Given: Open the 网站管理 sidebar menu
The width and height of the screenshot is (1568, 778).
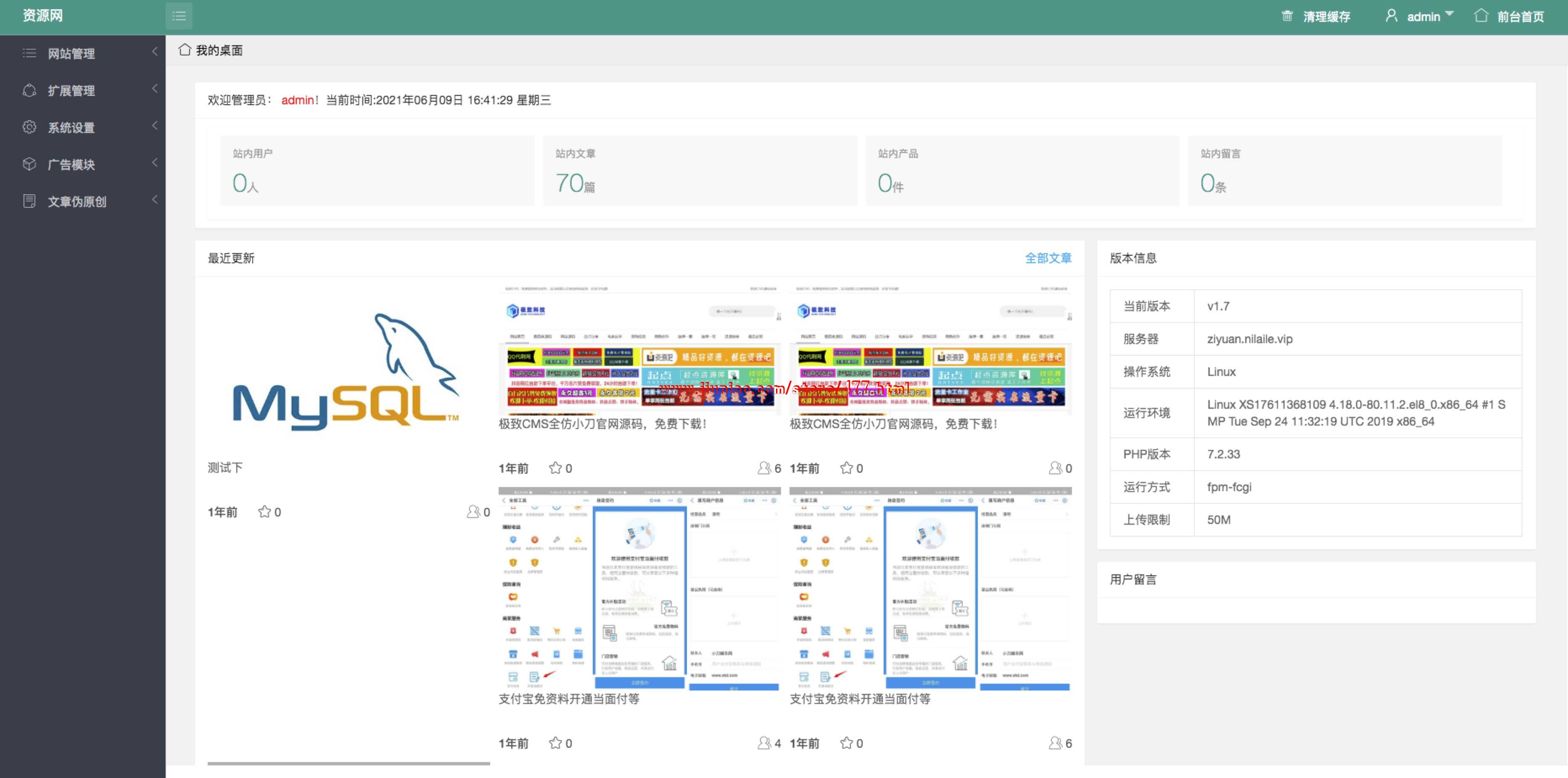Looking at the screenshot, I should (x=71, y=53).
